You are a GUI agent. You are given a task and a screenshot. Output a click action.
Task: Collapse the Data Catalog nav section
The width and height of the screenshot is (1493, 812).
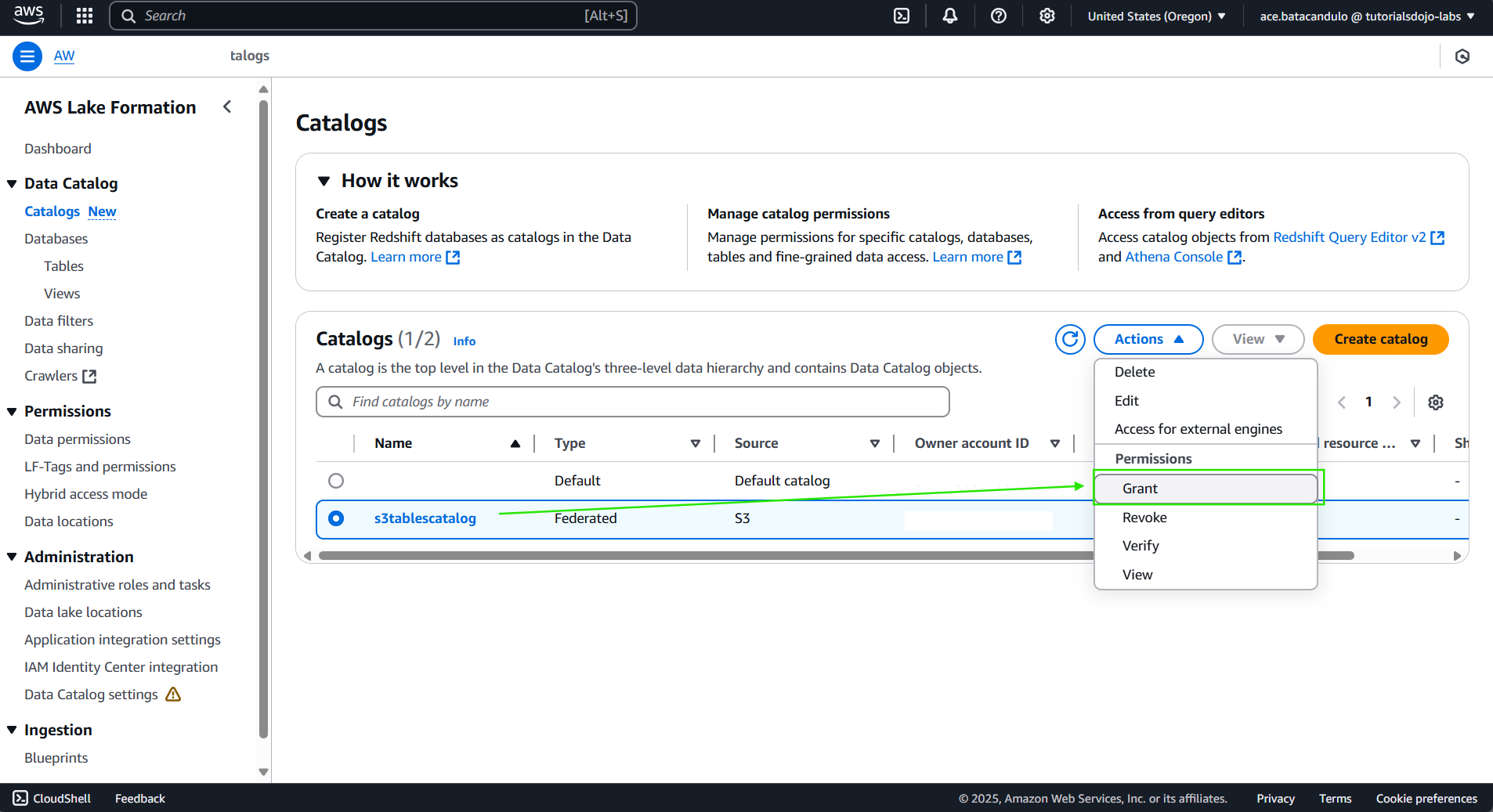[x=12, y=184]
